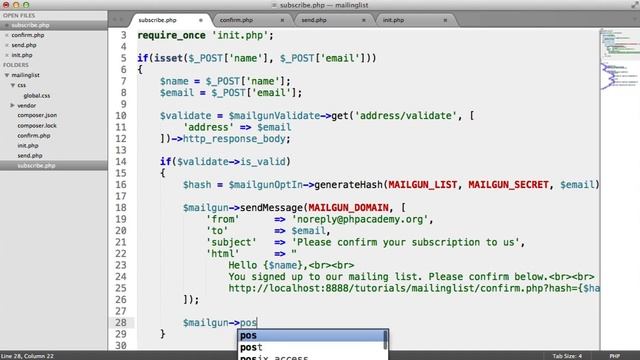
Task: Open send.php in Folders tree
Action: 30,156
